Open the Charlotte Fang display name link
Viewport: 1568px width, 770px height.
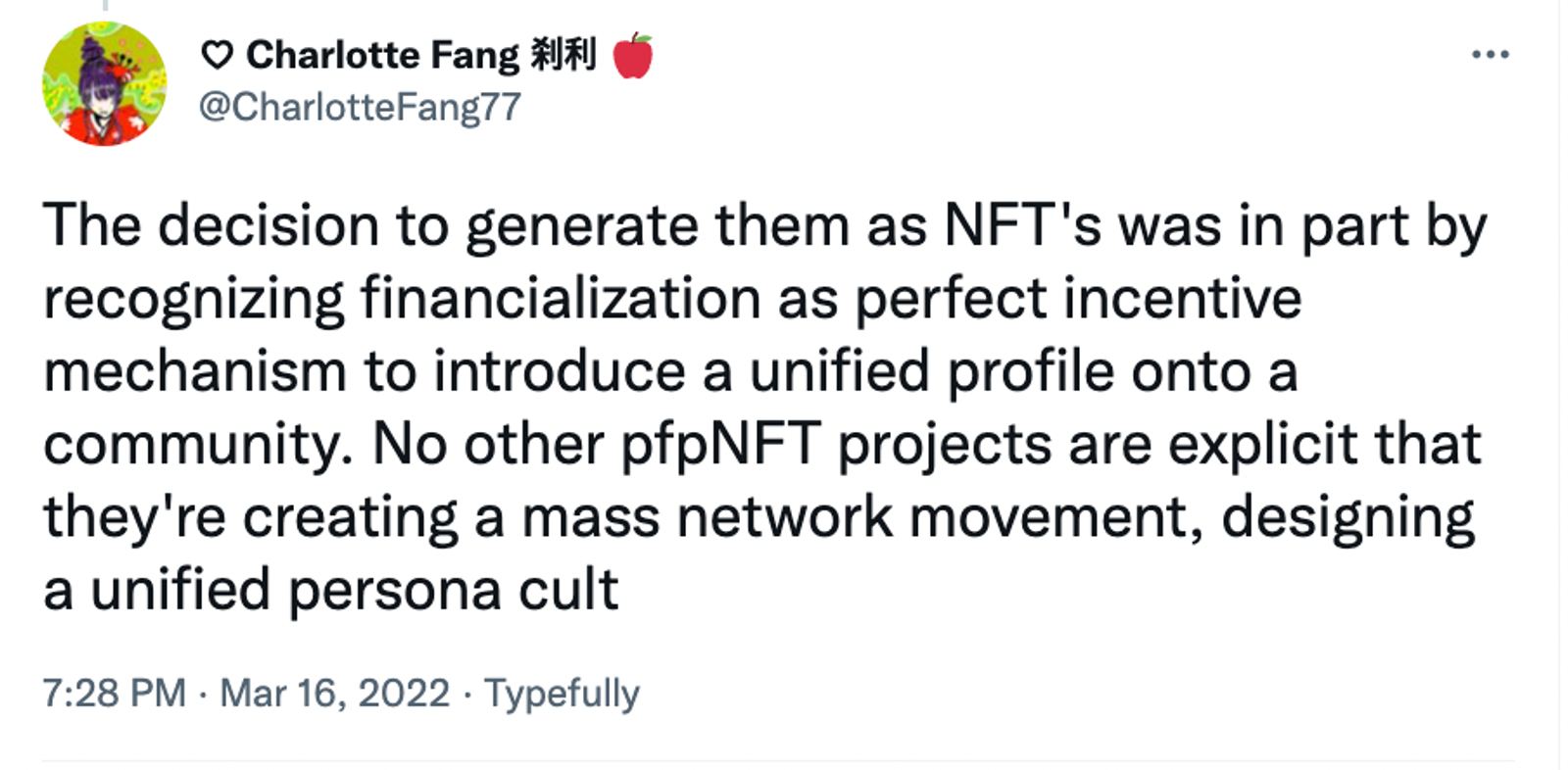[382, 56]
